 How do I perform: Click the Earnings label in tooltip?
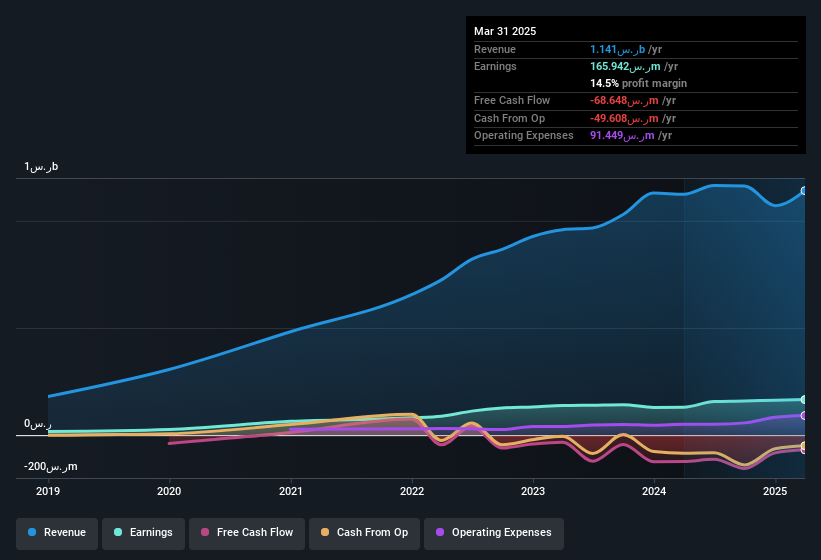[495, 66]
